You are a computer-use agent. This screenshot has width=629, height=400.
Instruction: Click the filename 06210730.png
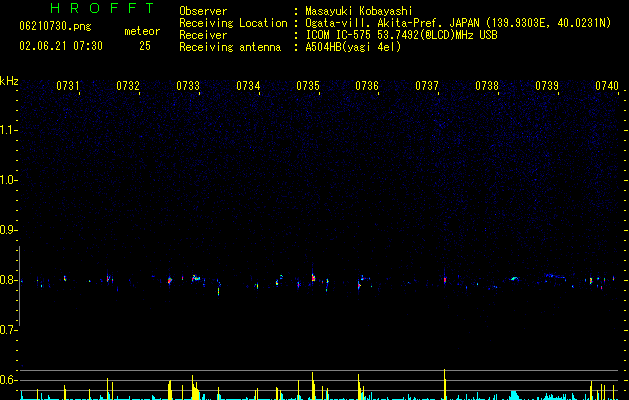pos(55,27)
